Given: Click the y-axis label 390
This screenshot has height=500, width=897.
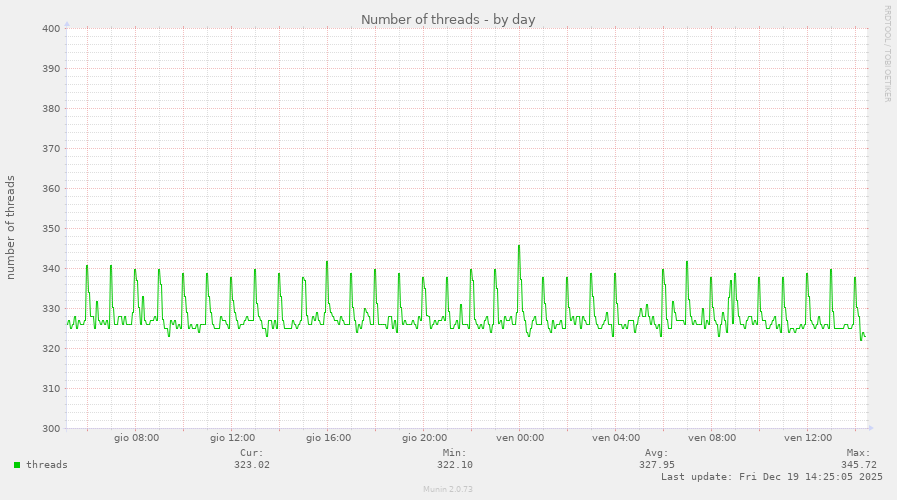Looking at the screenshot, I should coord(51,69).
